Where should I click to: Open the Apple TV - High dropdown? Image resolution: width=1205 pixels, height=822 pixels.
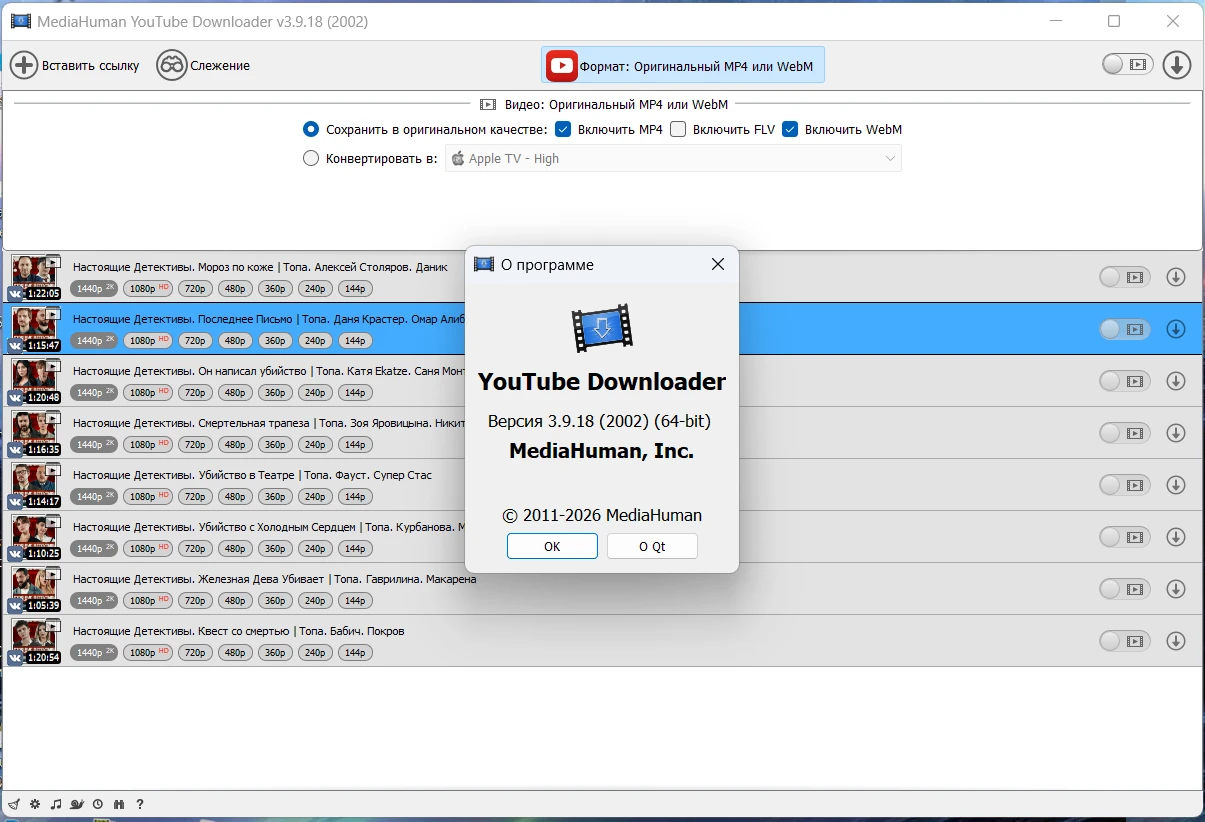click(x=673, y=158)
